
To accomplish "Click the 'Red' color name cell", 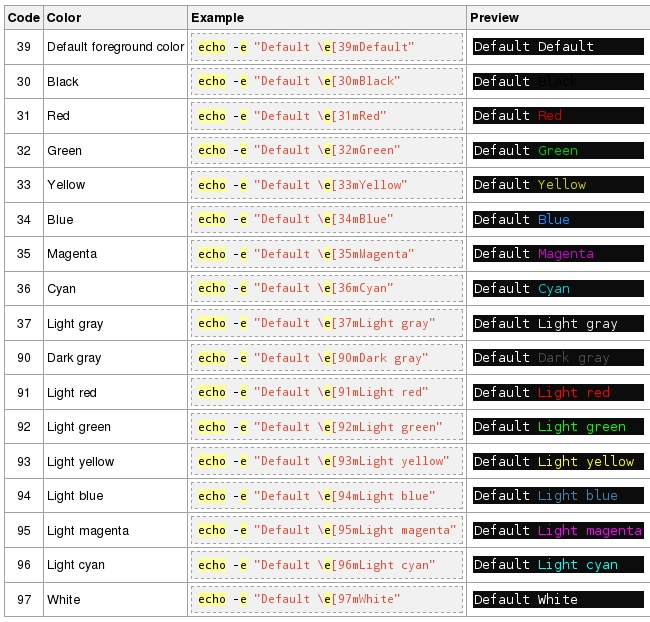I will point(115,116).
